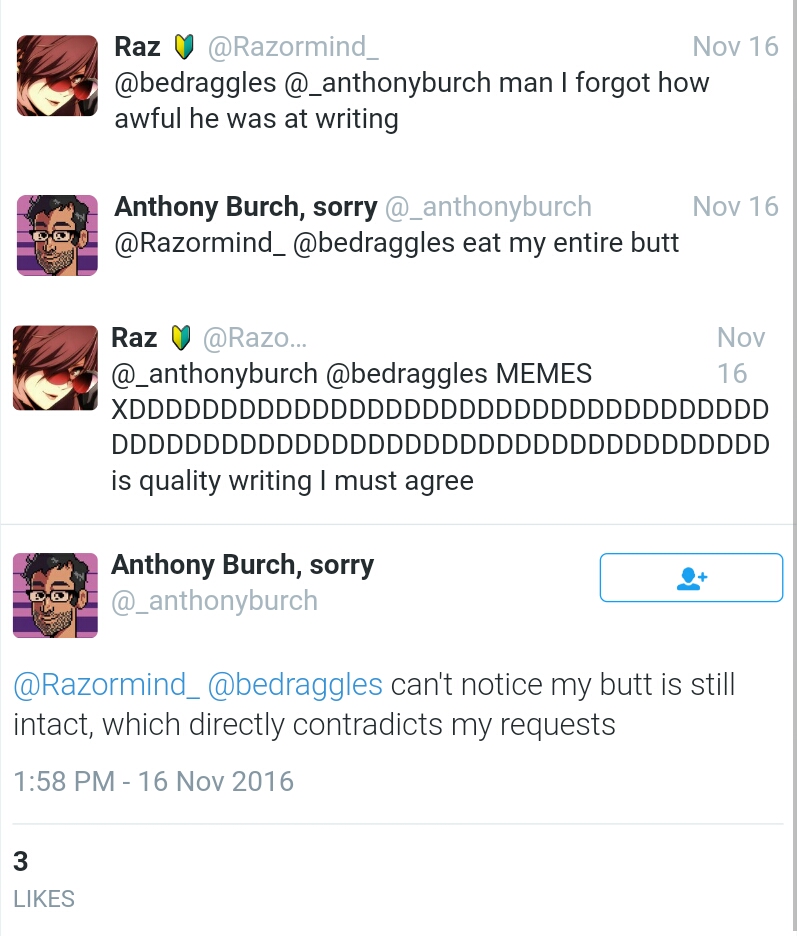Open Raz's avatar on the first tweet
797x936 pixels.
click(57, 75)
